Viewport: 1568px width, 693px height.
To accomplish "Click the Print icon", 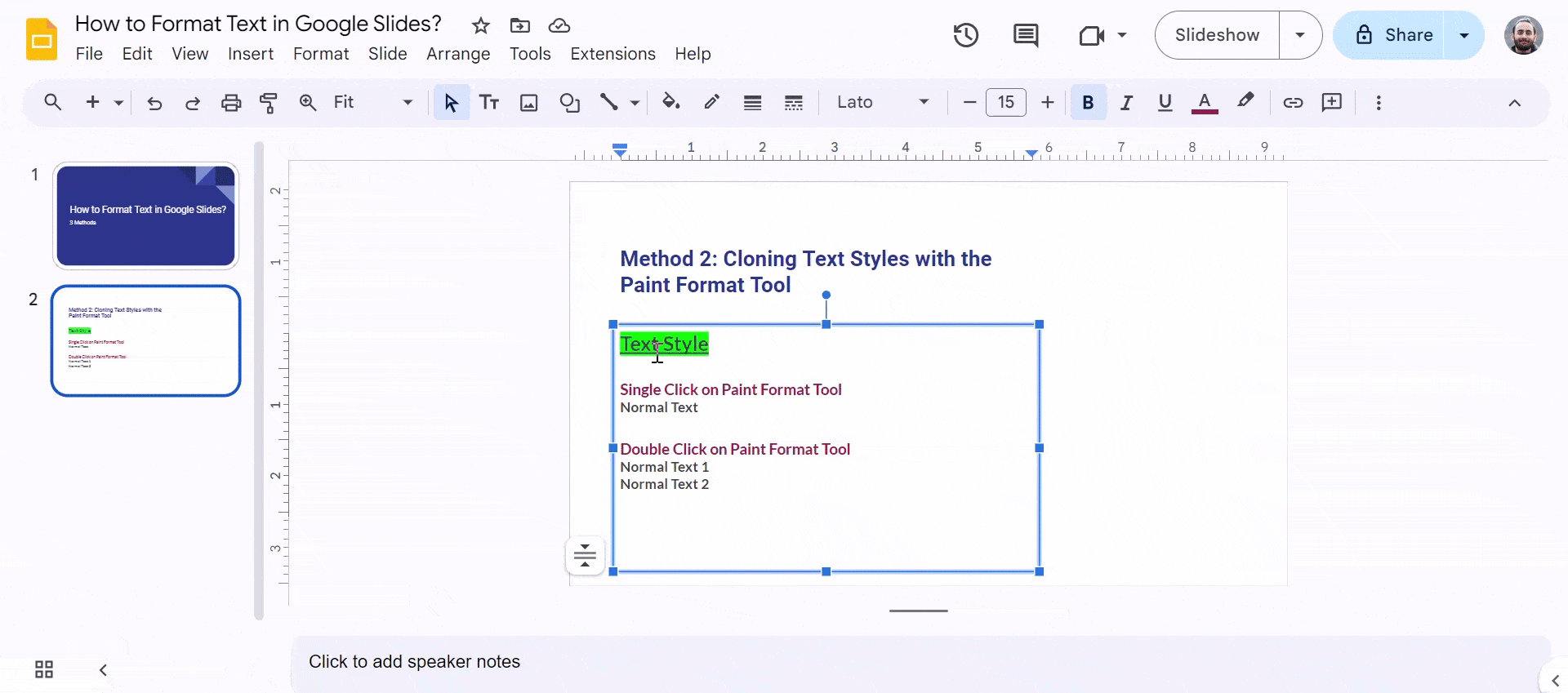I will [x=231, y=103].
